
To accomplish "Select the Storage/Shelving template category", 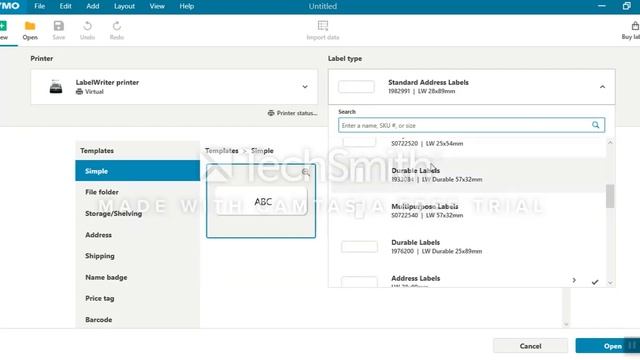I will click(138, 213).
